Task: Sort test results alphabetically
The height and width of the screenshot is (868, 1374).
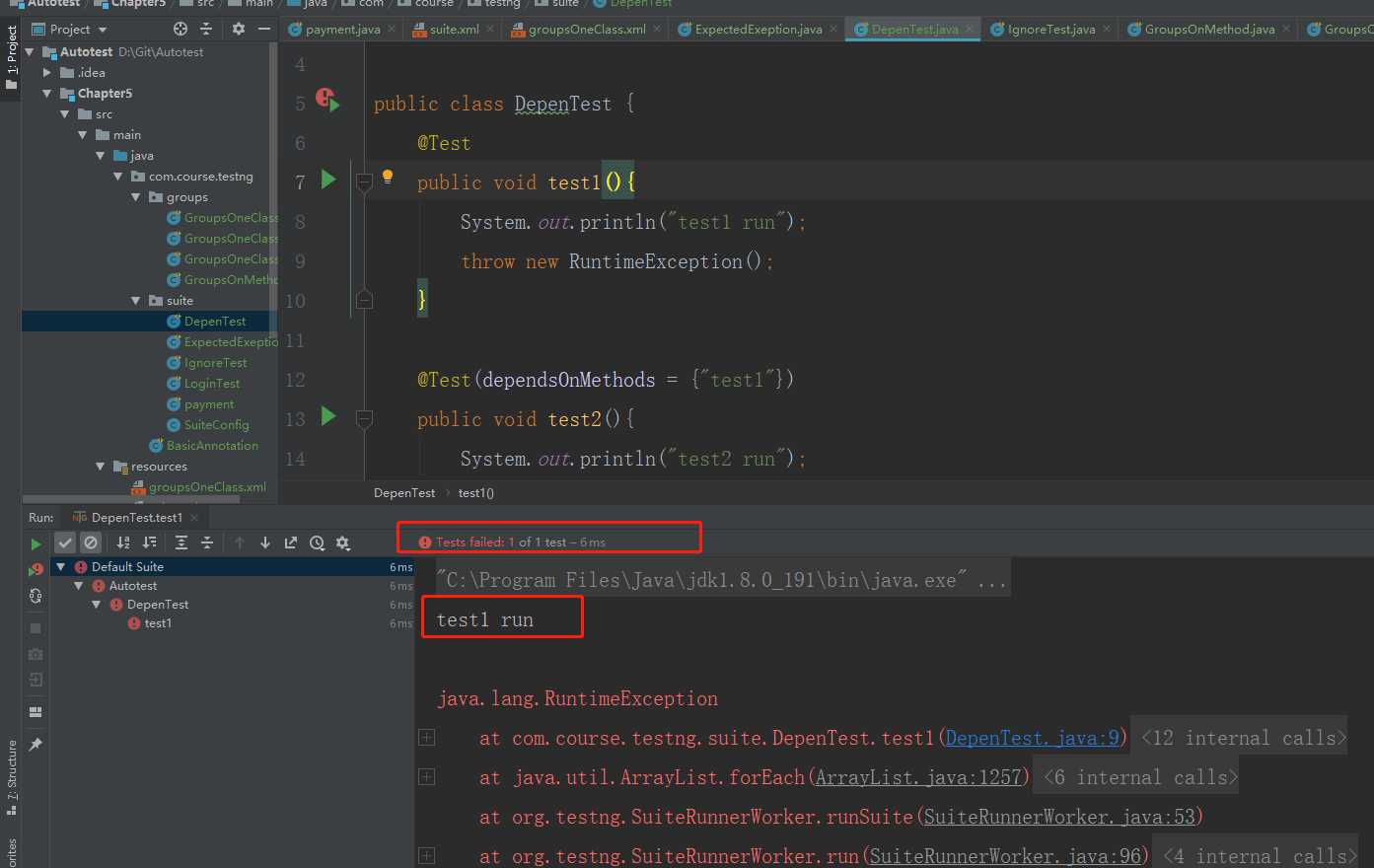Action: (x=123, y=542)
